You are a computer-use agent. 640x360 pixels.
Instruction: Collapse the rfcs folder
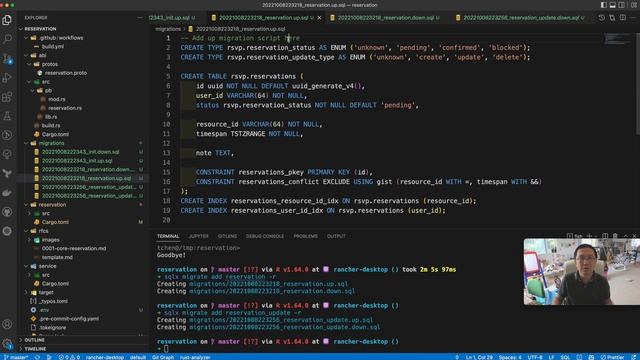coord(43,231)
